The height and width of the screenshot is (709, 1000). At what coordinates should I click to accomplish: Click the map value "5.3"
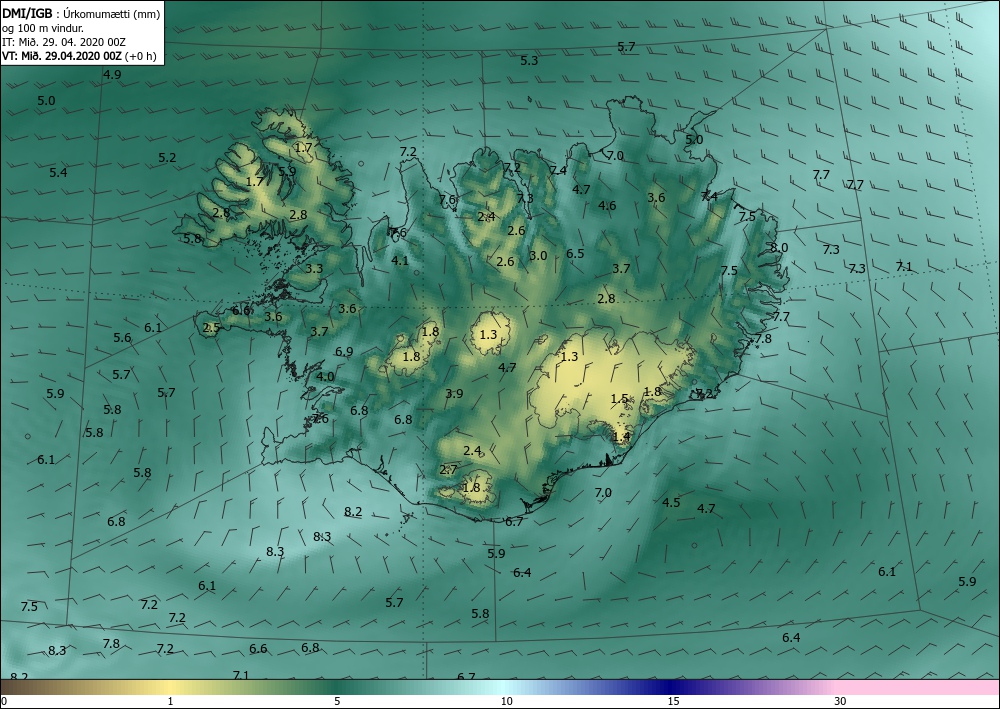point(529,61)
